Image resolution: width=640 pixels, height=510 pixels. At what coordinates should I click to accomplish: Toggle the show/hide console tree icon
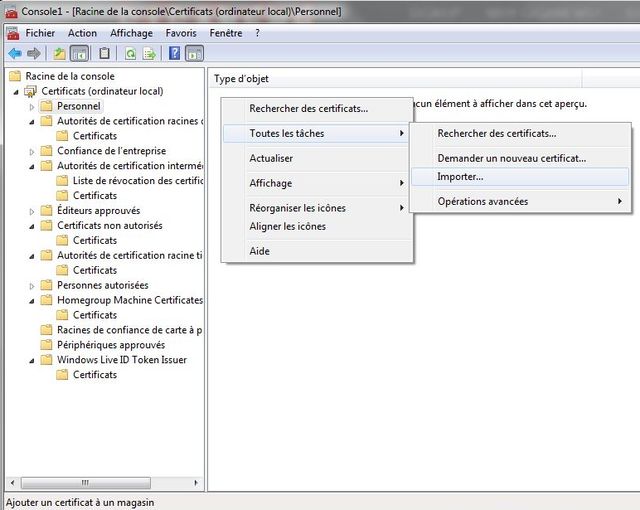pos(79,53)
